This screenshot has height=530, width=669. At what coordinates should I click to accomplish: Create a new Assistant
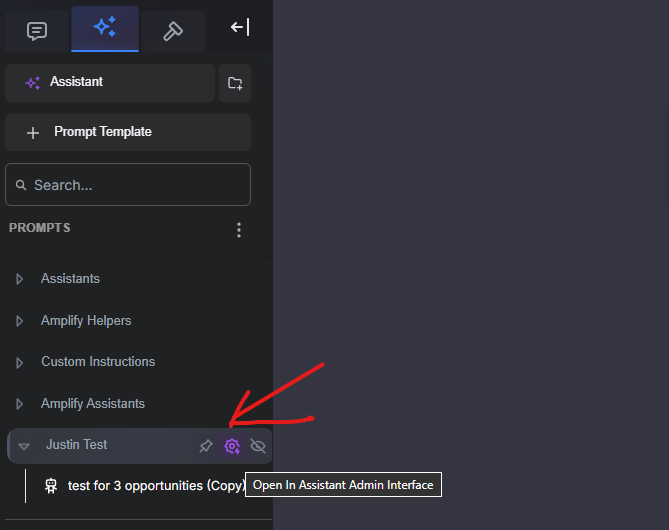110,83
